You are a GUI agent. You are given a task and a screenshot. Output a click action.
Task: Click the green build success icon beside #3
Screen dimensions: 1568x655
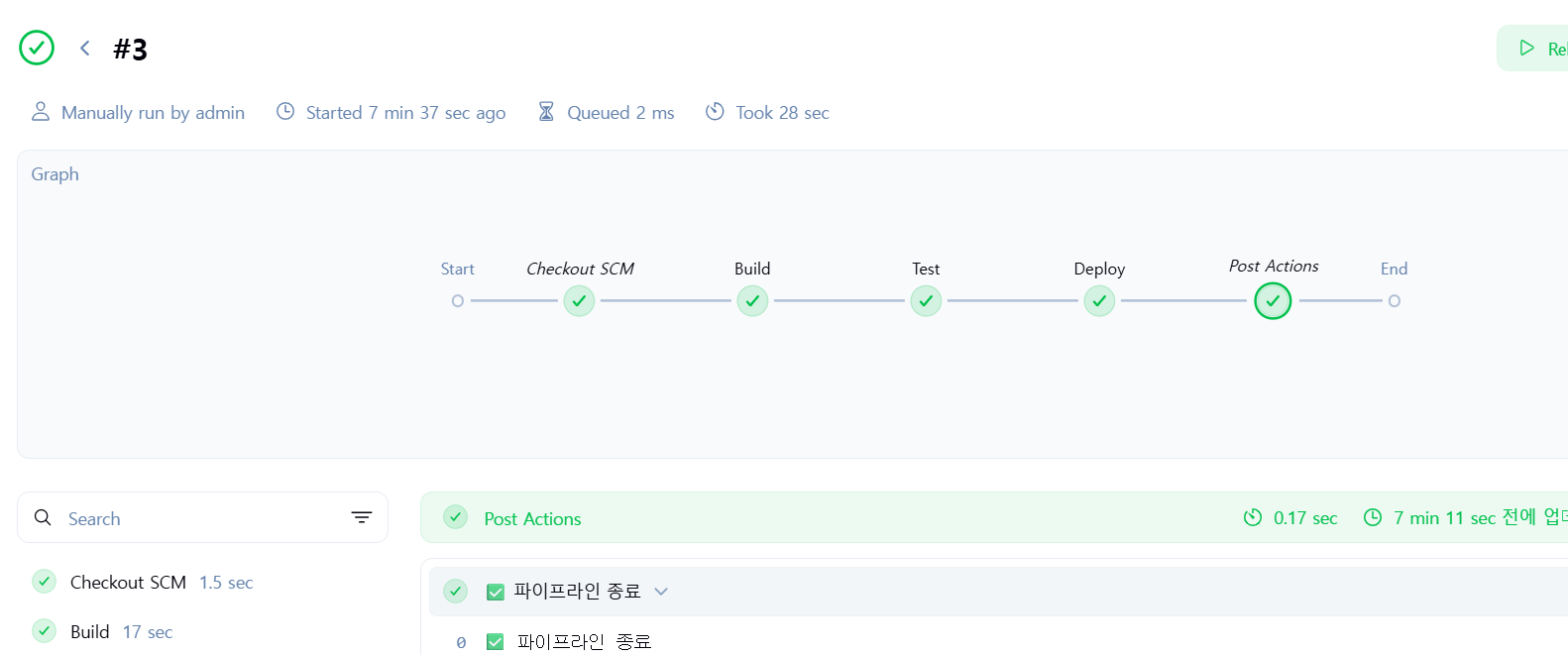37,48
